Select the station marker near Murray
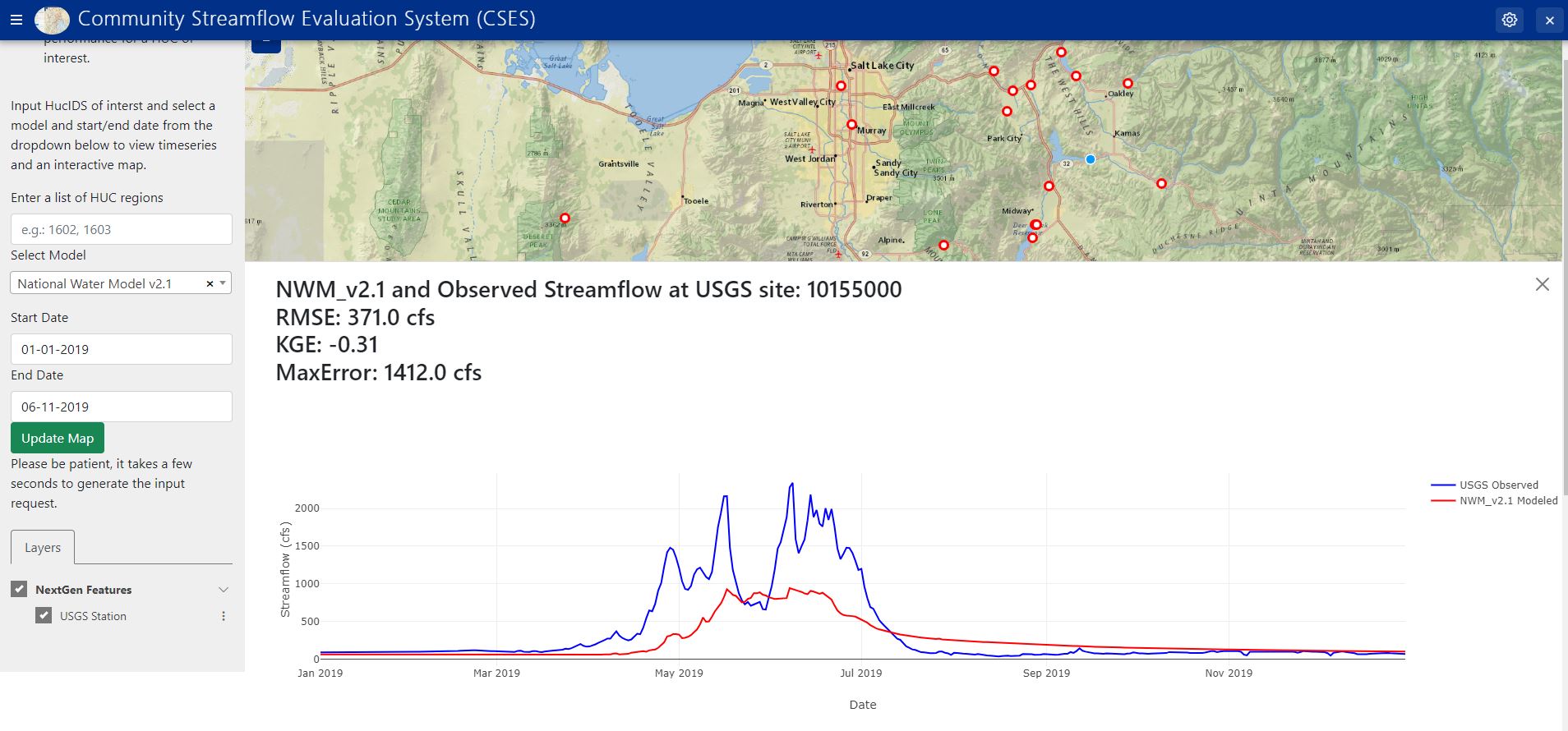 852,125
